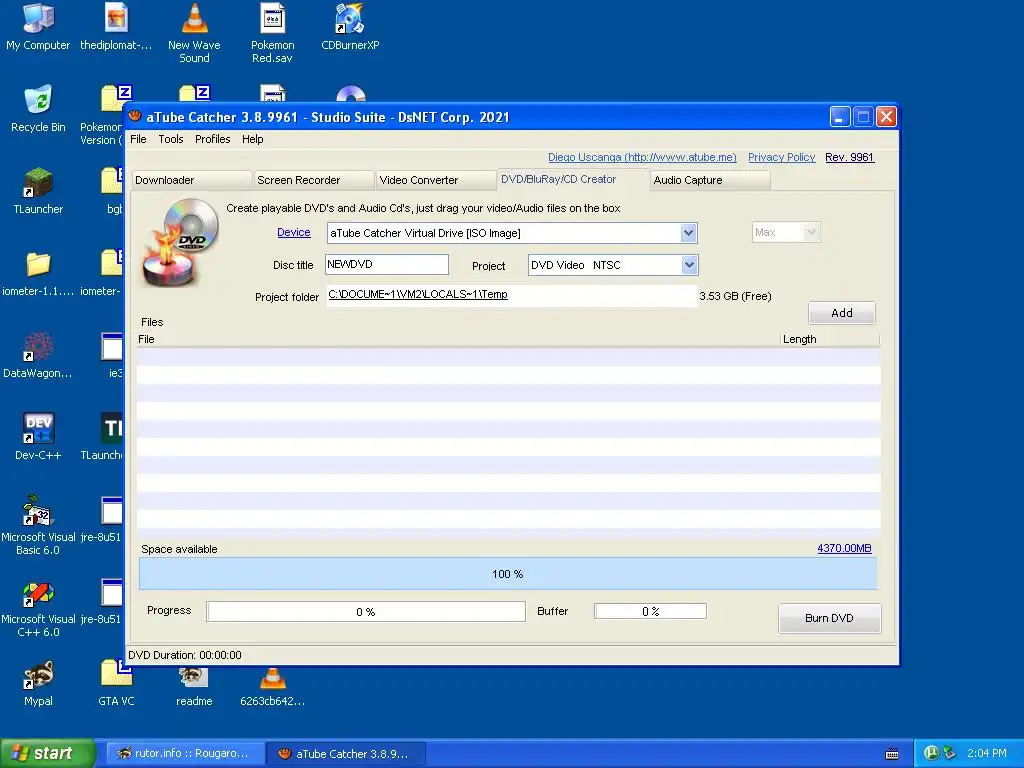Click the Device link label
The height and width of the screenshot is (768, 1024).
coord(294,232)
